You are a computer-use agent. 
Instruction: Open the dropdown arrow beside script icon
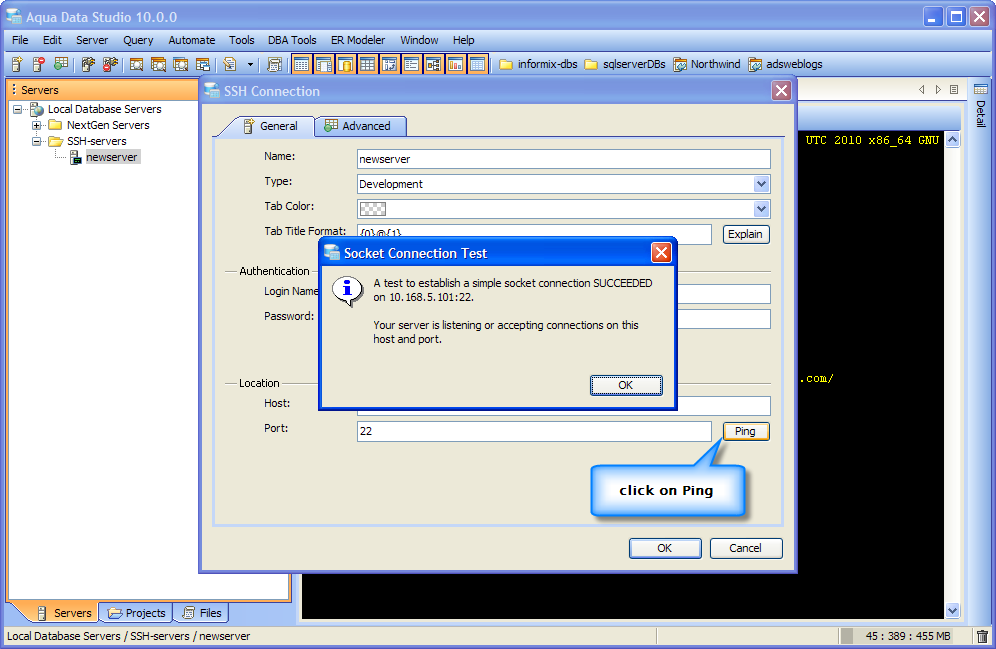[x=250, y=64]
